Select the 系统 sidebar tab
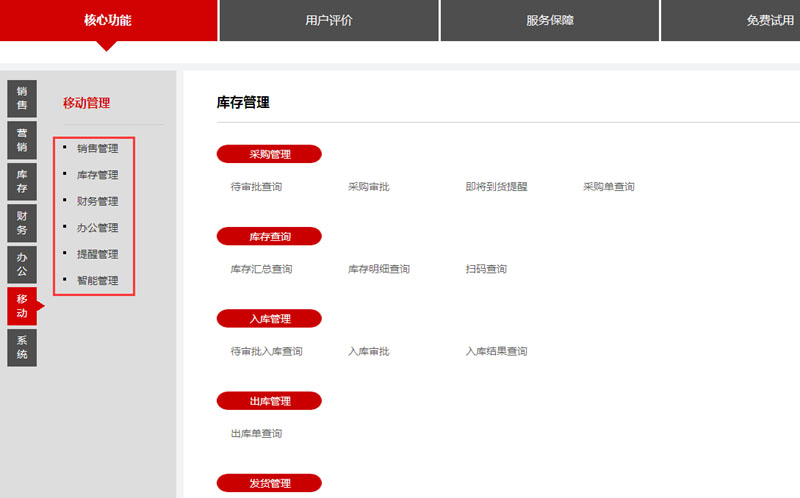Viewport: 800px width, 498px height. tap(22, 347)
